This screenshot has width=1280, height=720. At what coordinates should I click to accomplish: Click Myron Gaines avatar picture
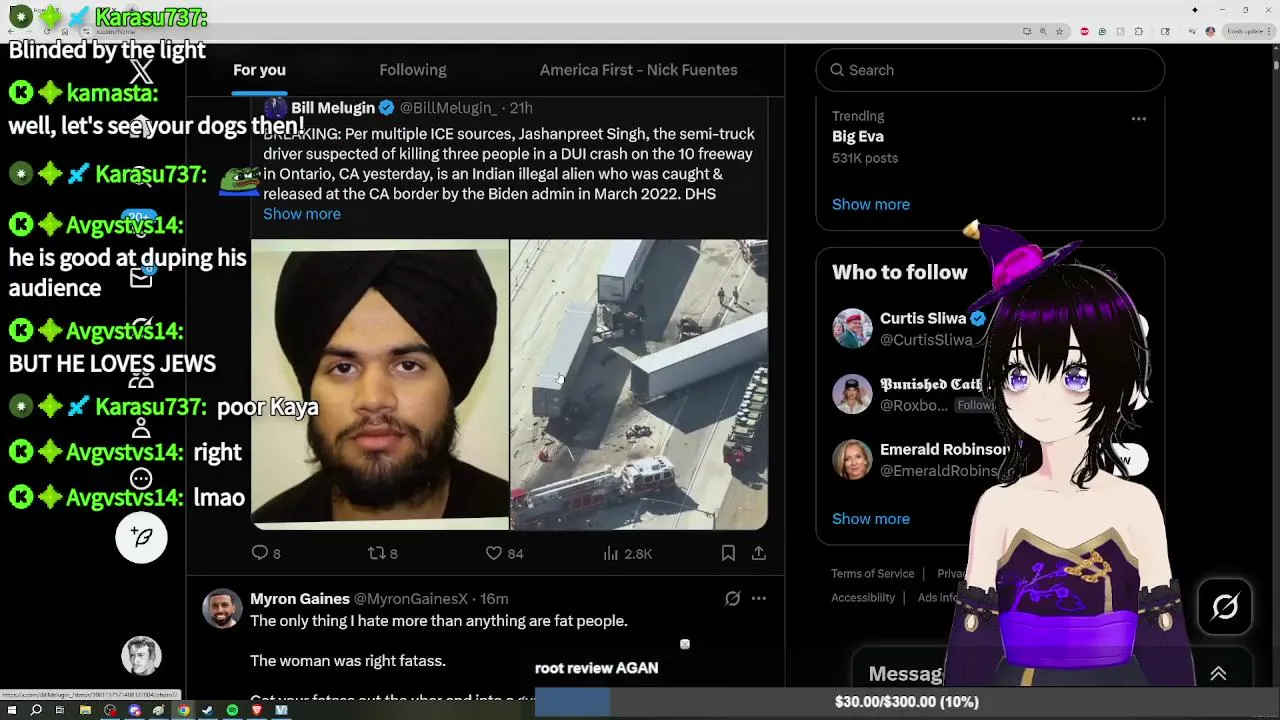click(x=222, y=608)
